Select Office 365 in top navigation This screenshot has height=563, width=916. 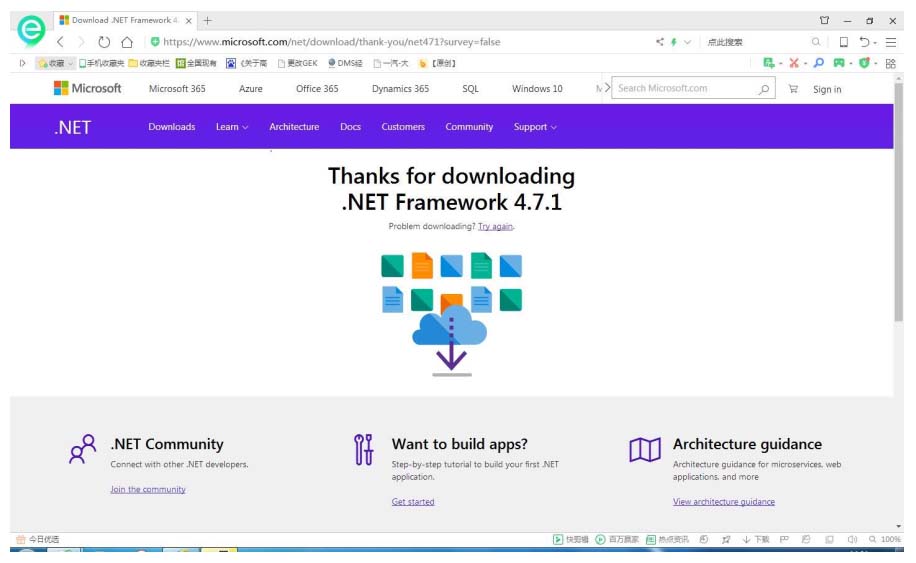(317, 89)
